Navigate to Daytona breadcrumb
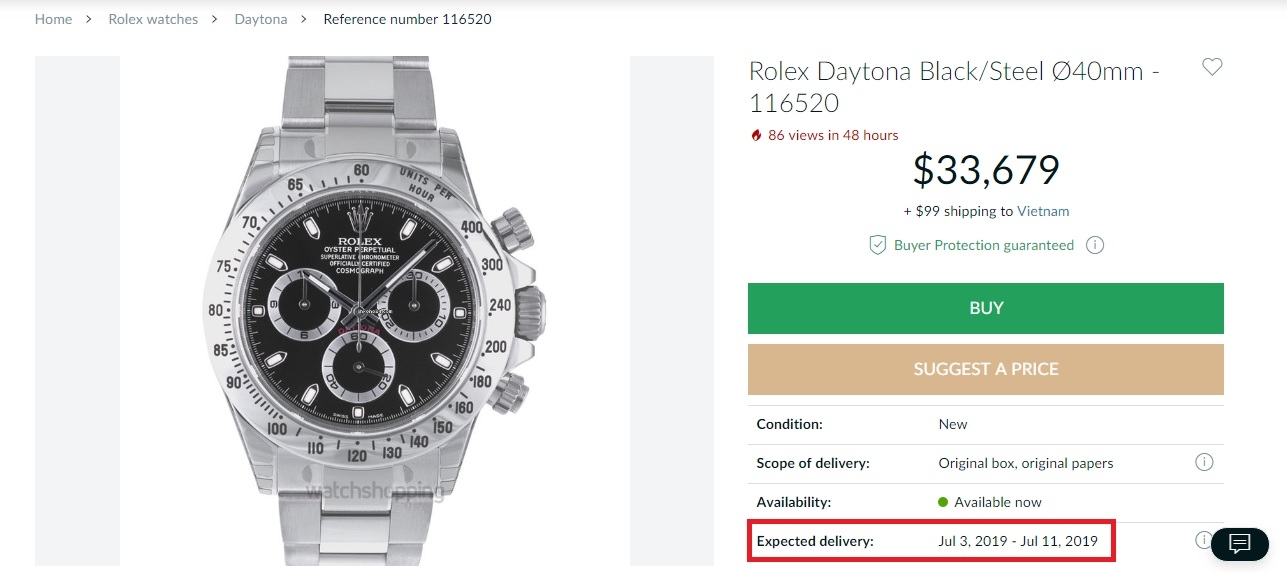 pyautogui.click(x=261, y=19)
